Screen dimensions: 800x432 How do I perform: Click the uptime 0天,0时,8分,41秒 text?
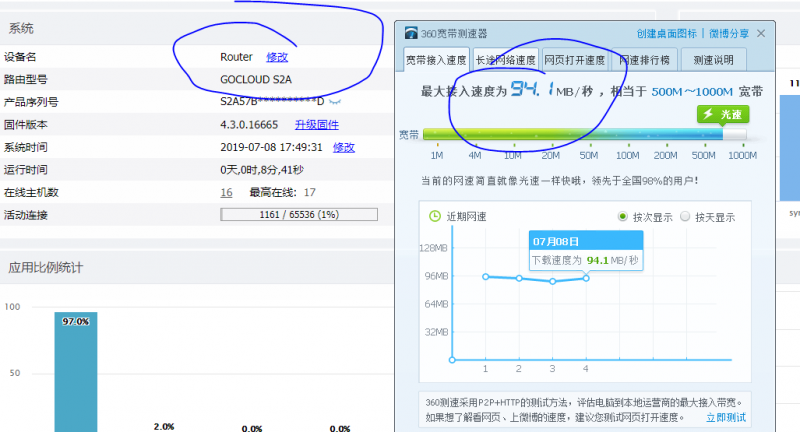(262, 170)
